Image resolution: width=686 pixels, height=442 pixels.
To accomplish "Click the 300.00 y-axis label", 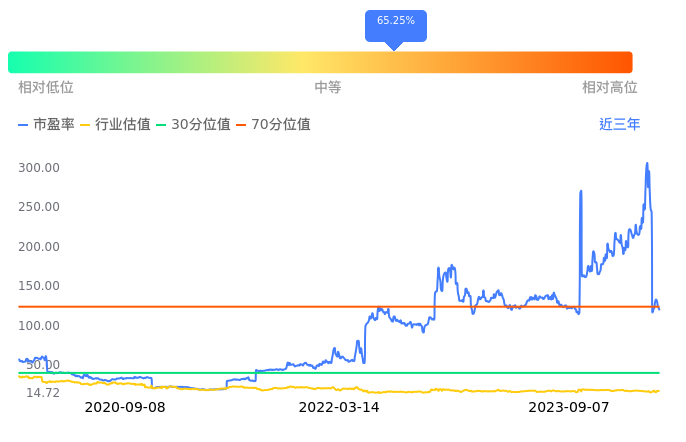I will [39, 168].
